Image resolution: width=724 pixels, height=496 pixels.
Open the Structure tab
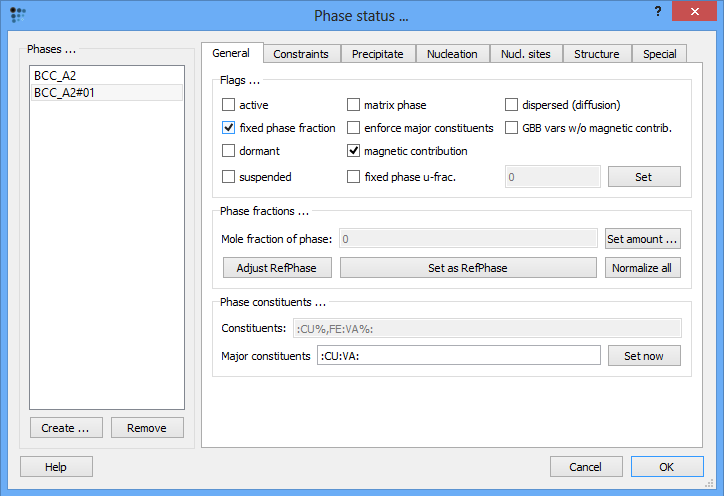[x=596, y=54]
